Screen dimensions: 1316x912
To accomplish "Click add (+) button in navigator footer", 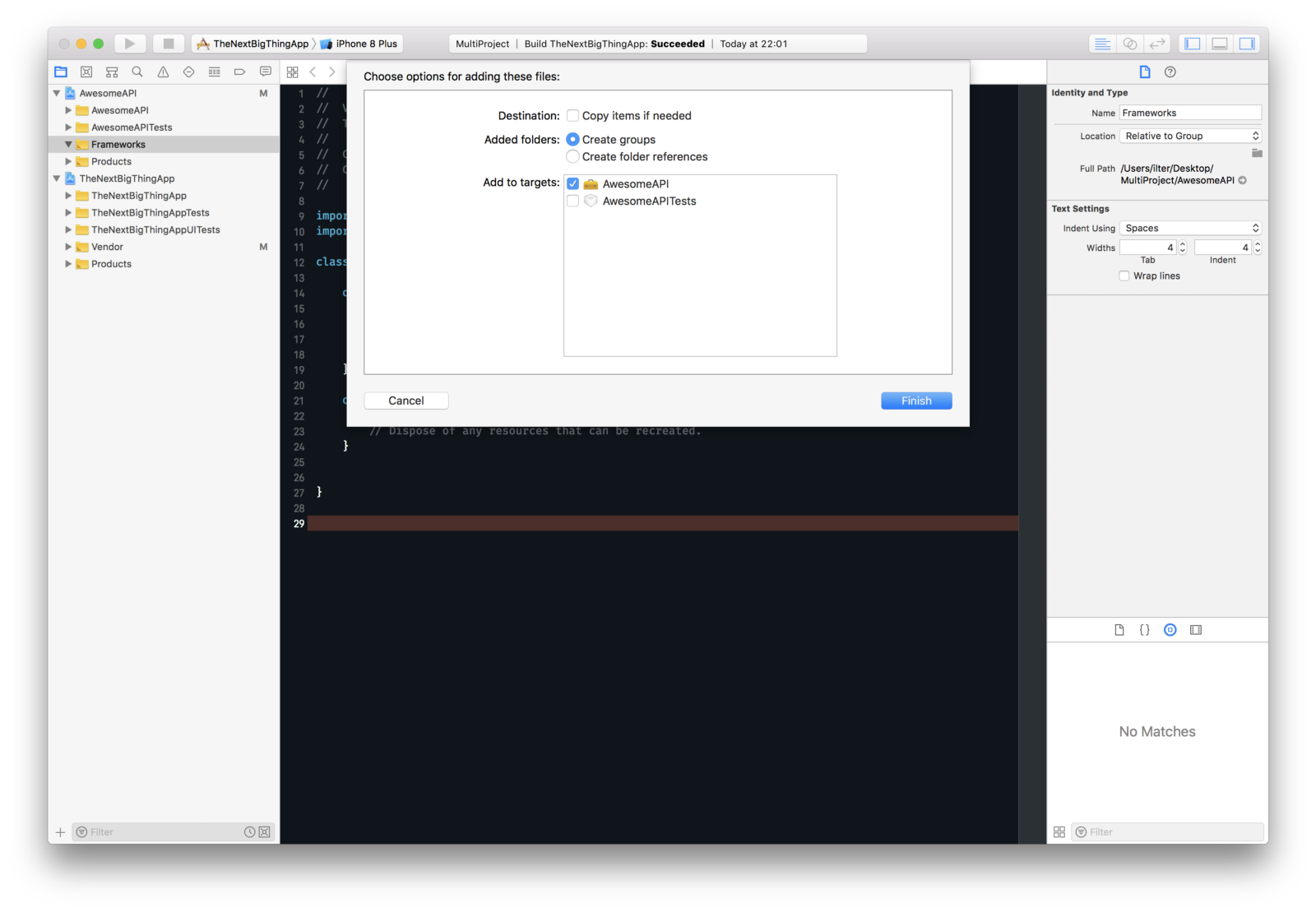I will [60, 832].
